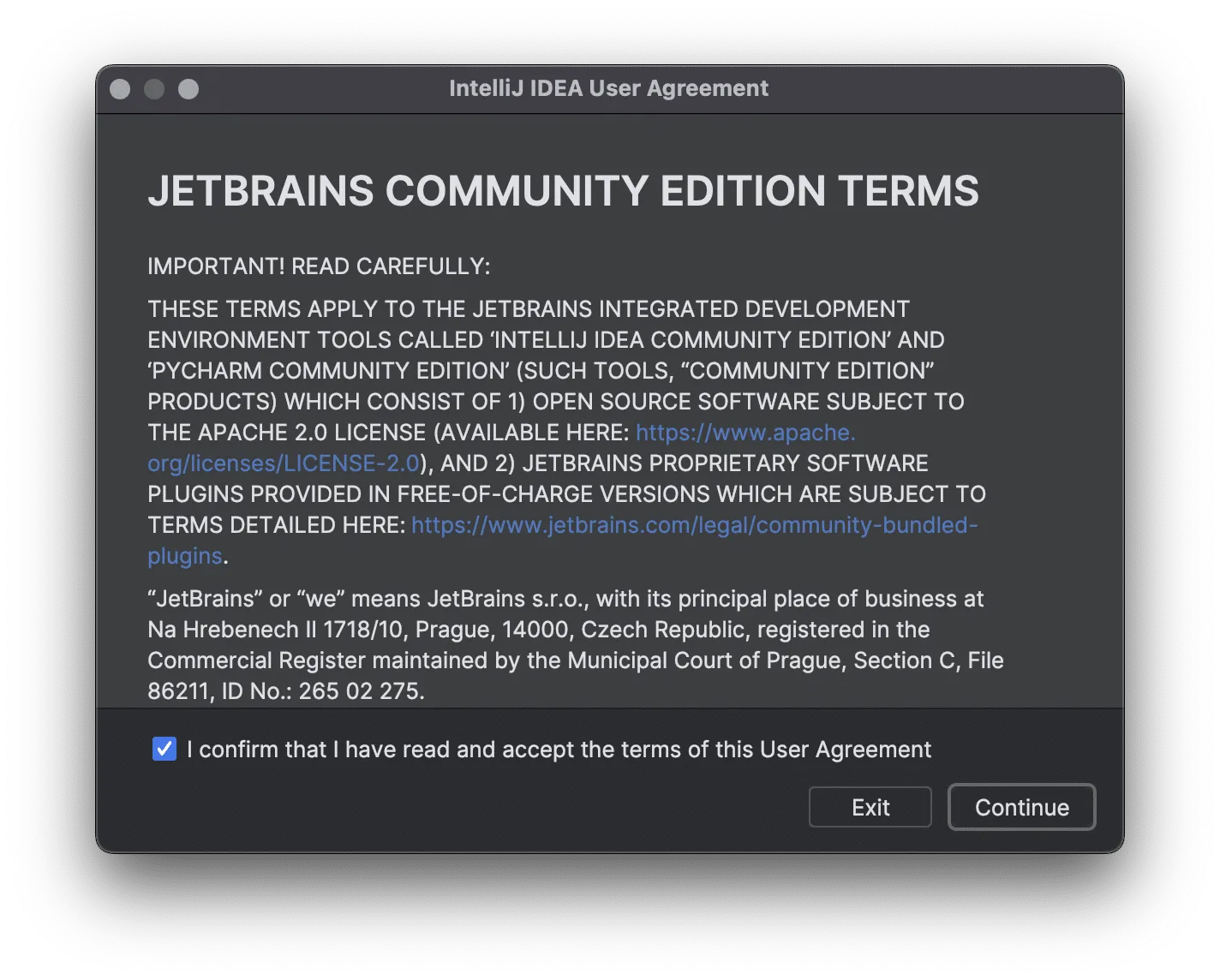Screen dimensions: 1220x980
Task: Click the 'IntelliJ IDEA User Agreement' window title
Action: [608, 88]
